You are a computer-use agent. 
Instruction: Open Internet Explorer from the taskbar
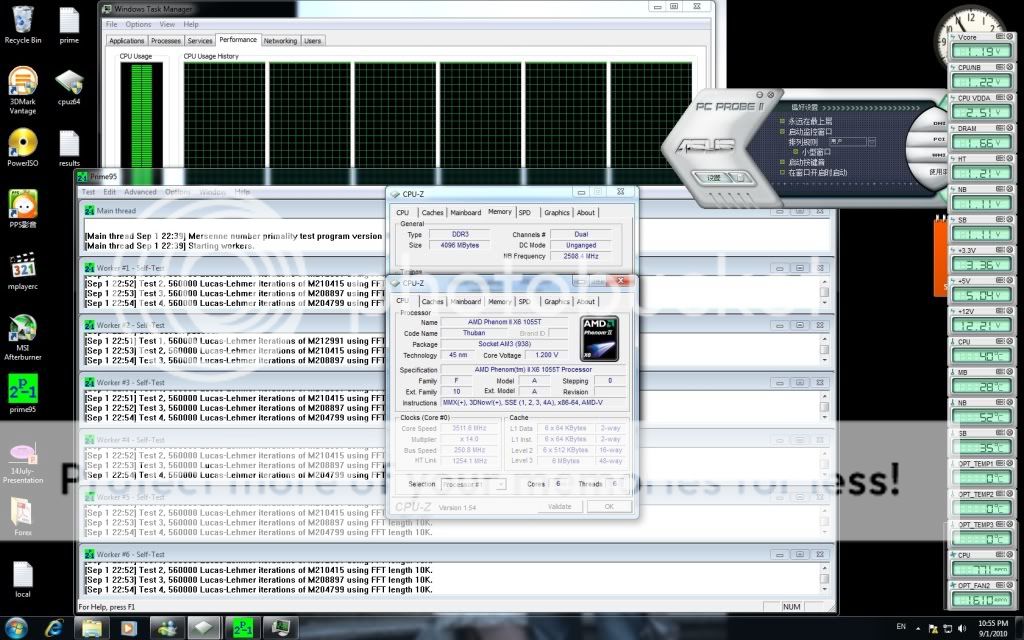(x=54, y=627)
